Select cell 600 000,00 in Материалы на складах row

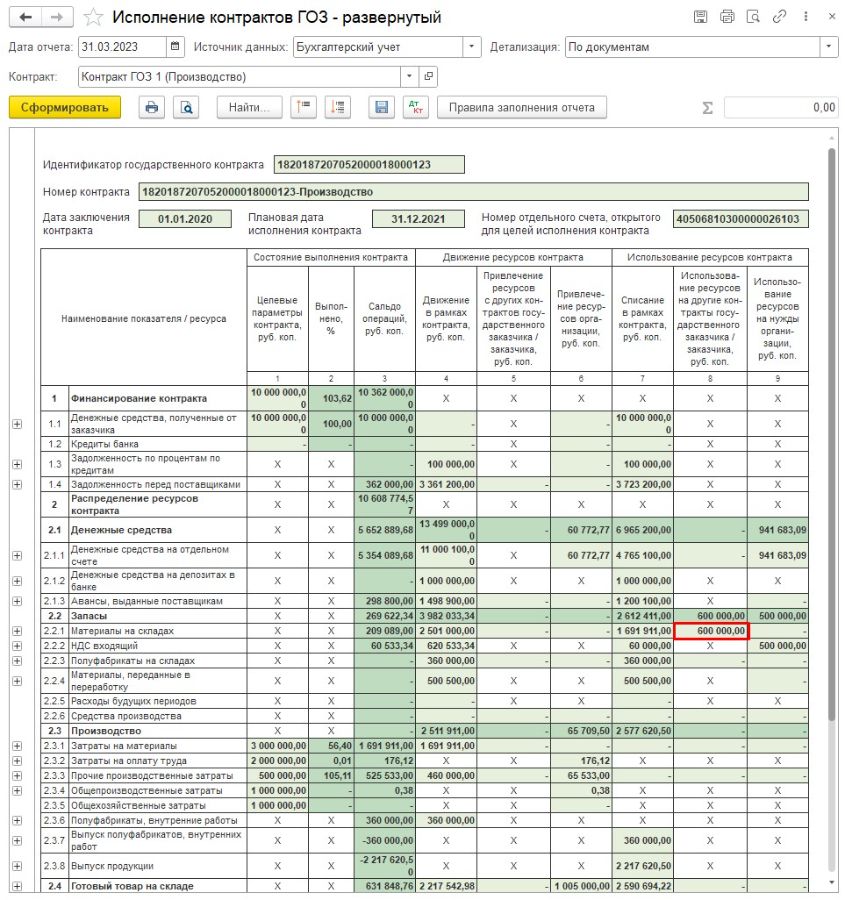point(710,631)
